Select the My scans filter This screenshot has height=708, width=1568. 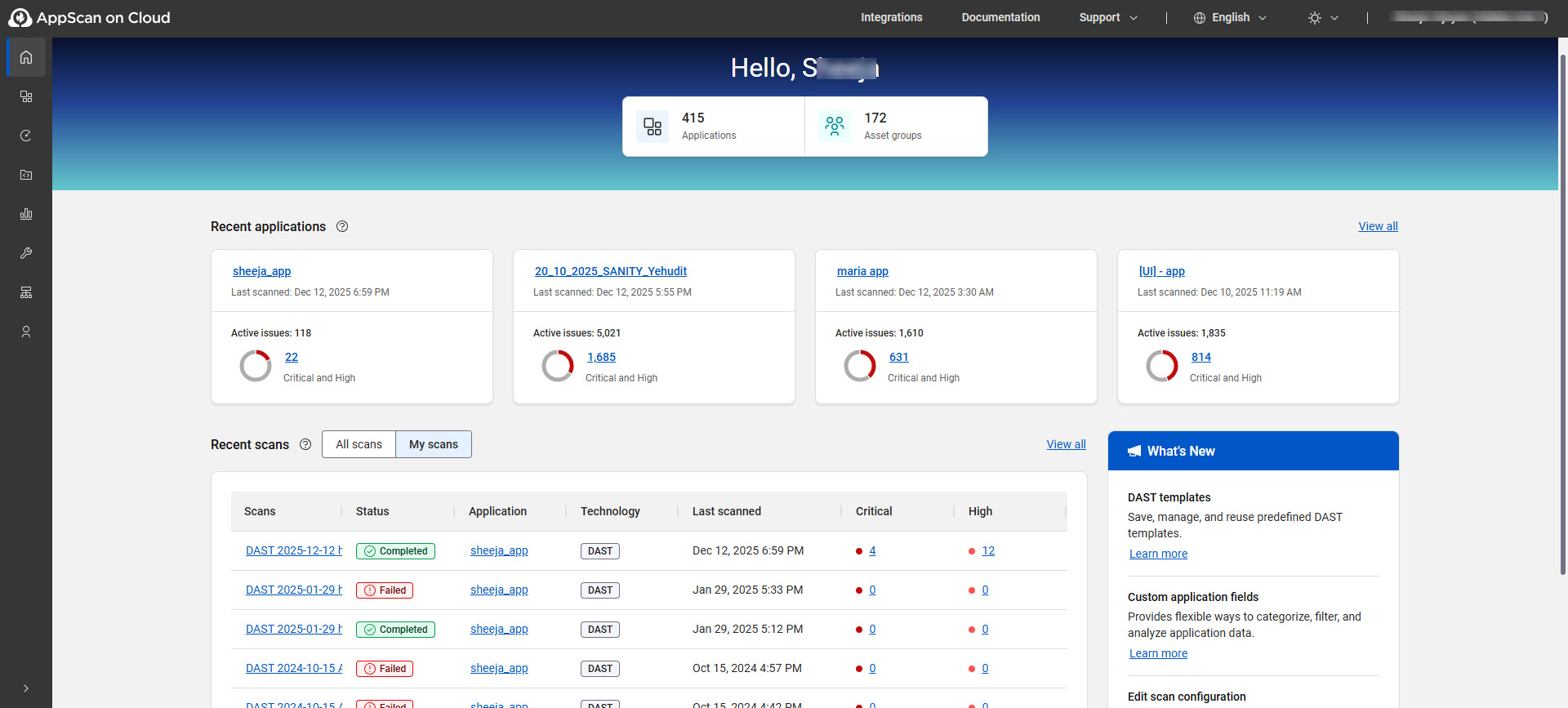(433, 444)
